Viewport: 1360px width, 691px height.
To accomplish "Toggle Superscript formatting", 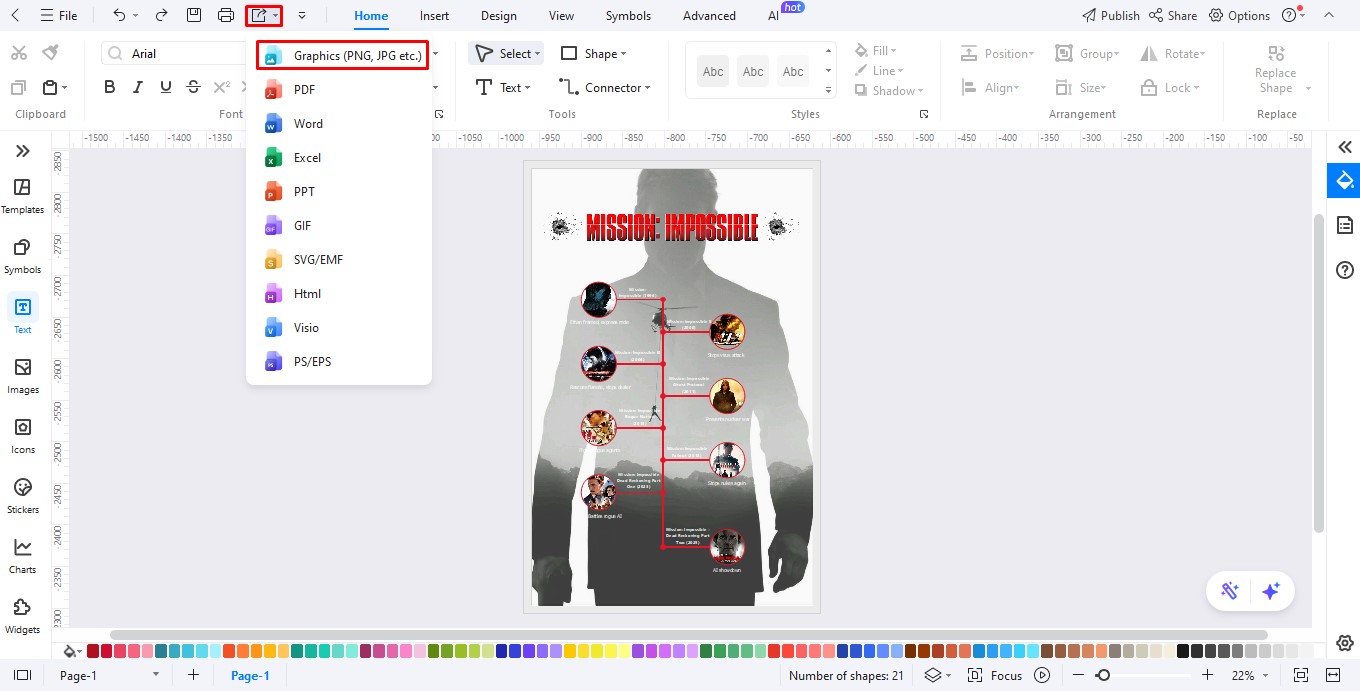I will pyautogui.click(x=223, y=88).
